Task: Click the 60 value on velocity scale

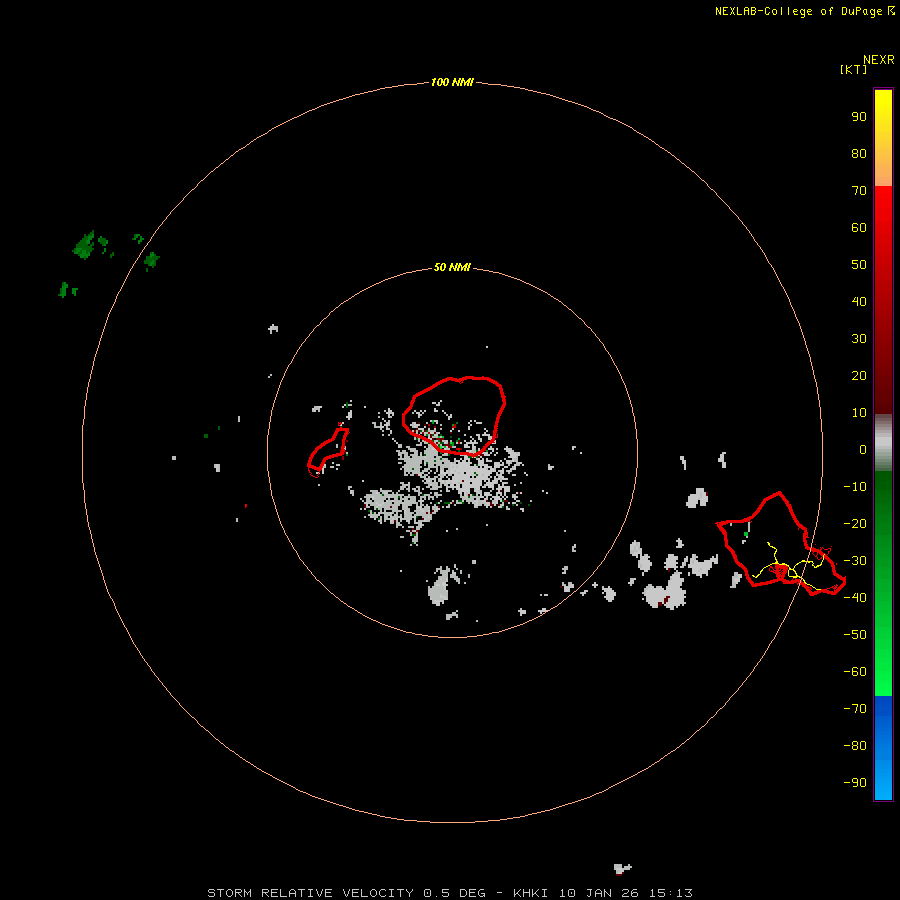Action: point(859,228)
